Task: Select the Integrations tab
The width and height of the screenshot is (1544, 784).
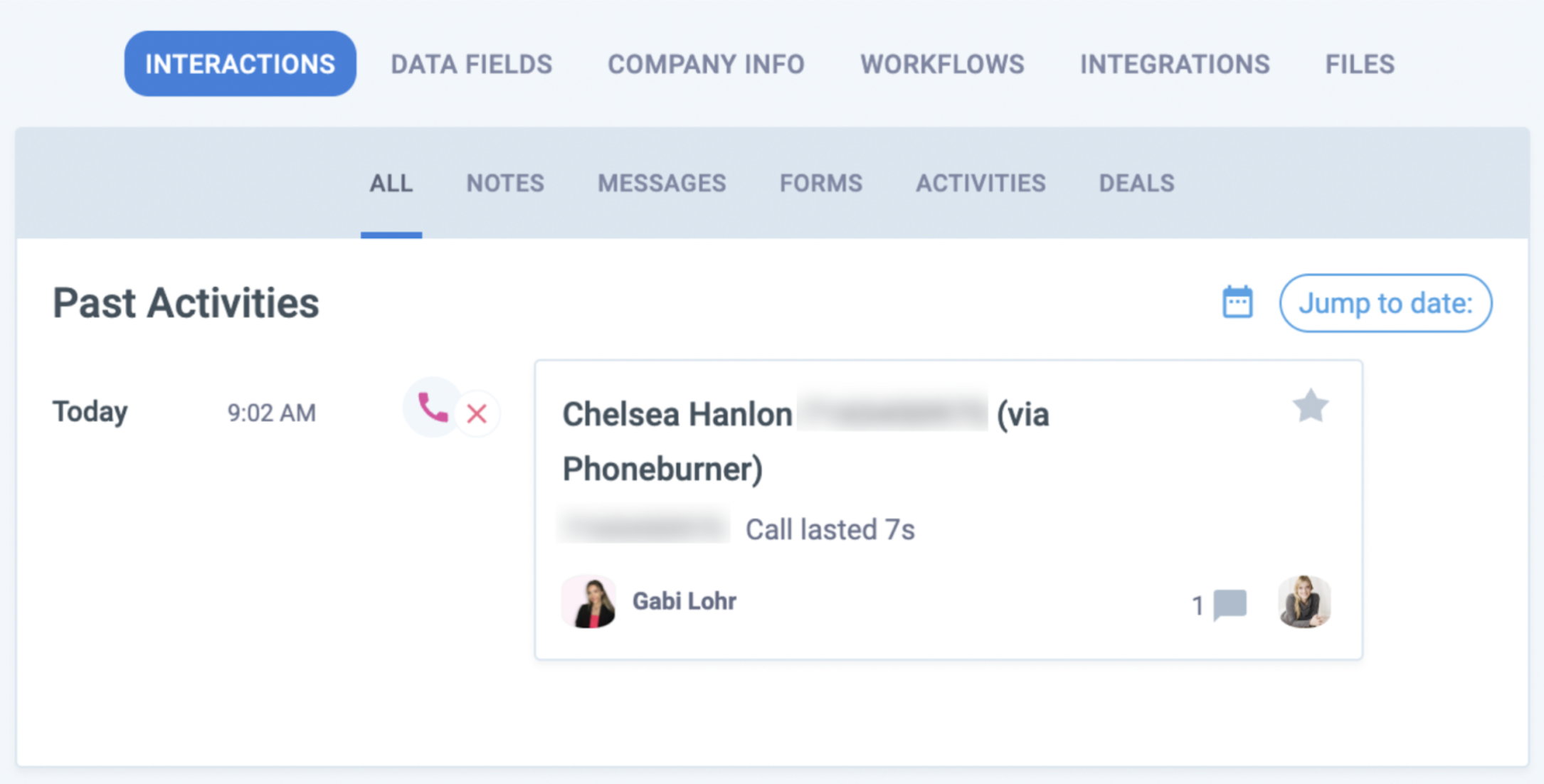Action: (1175, 64)
